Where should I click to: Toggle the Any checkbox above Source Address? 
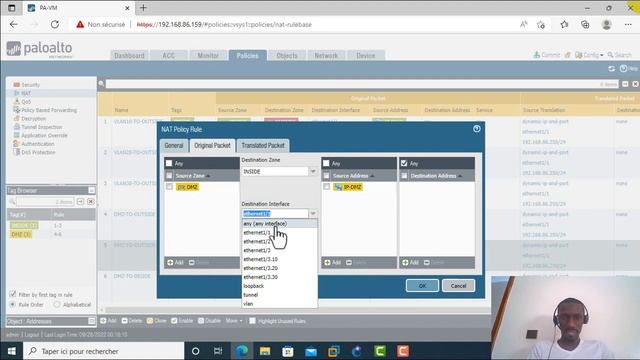[326, 163]
